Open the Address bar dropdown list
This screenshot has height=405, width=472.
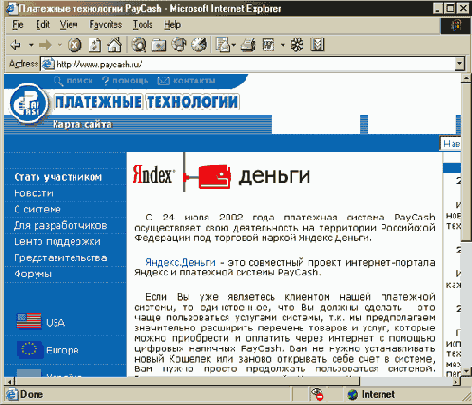tap(460, 64)
